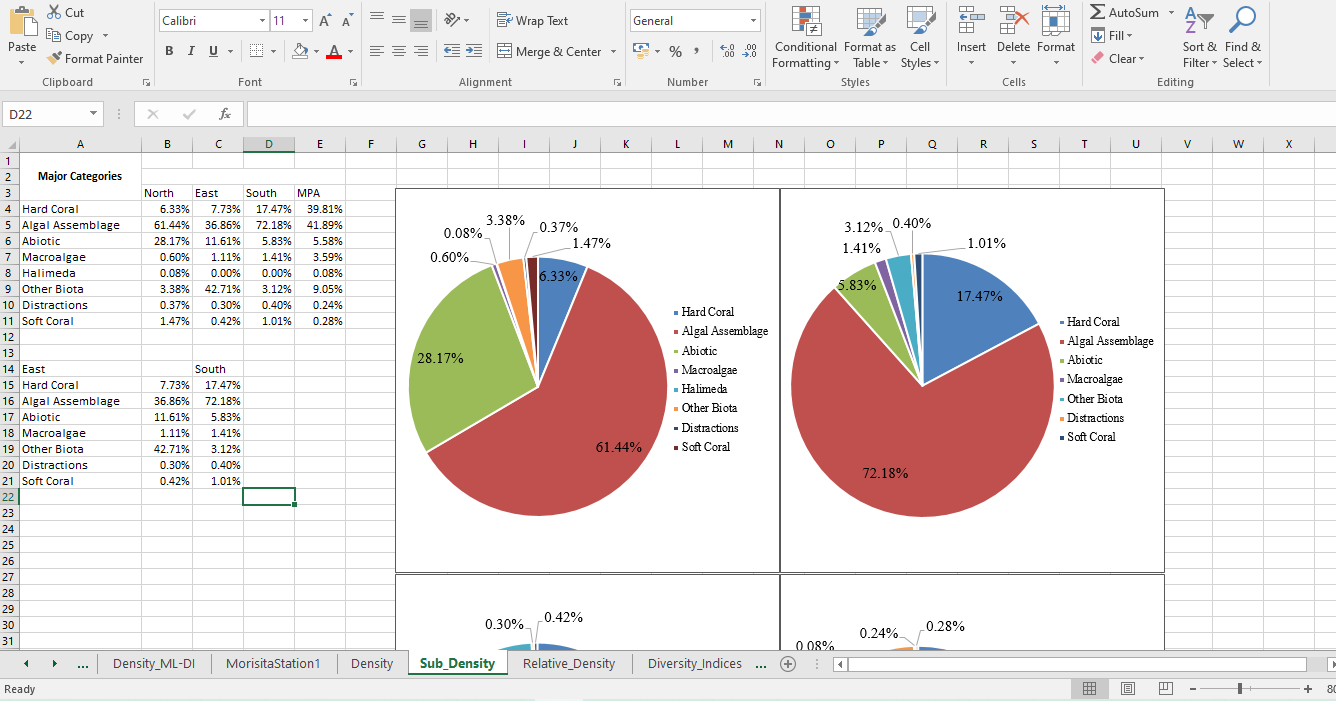
Task: Open the General number format dropdown
Action: click(x=754, y=21)
